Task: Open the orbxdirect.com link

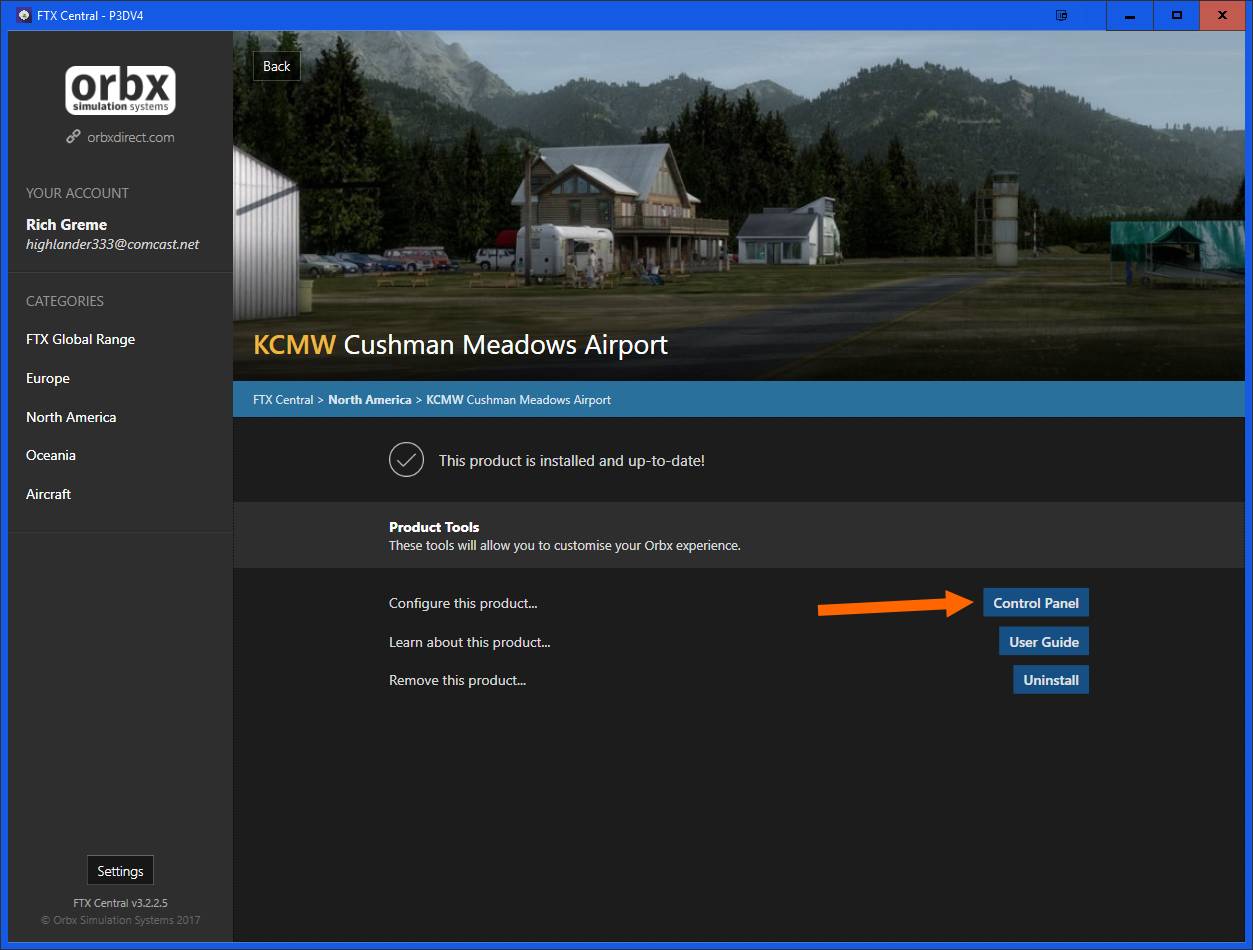Action: 131,137
